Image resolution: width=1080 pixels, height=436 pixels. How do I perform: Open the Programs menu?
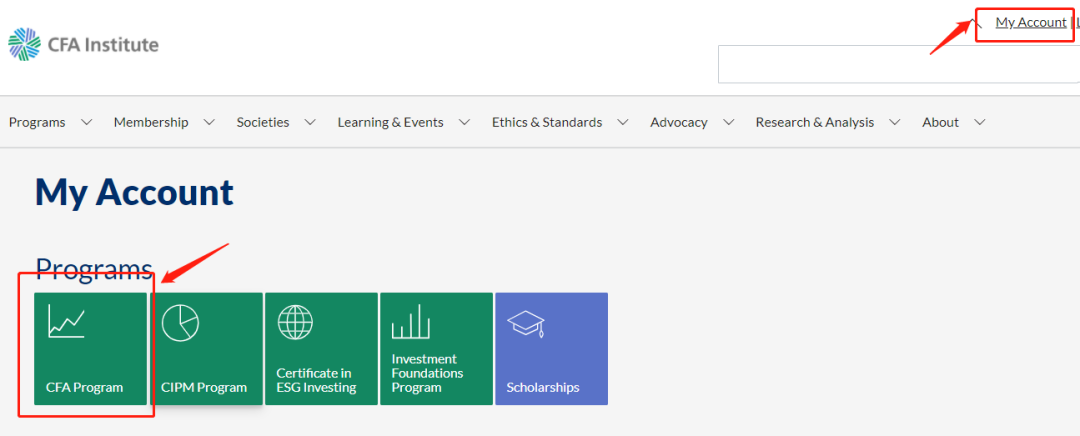click(37, 123)
